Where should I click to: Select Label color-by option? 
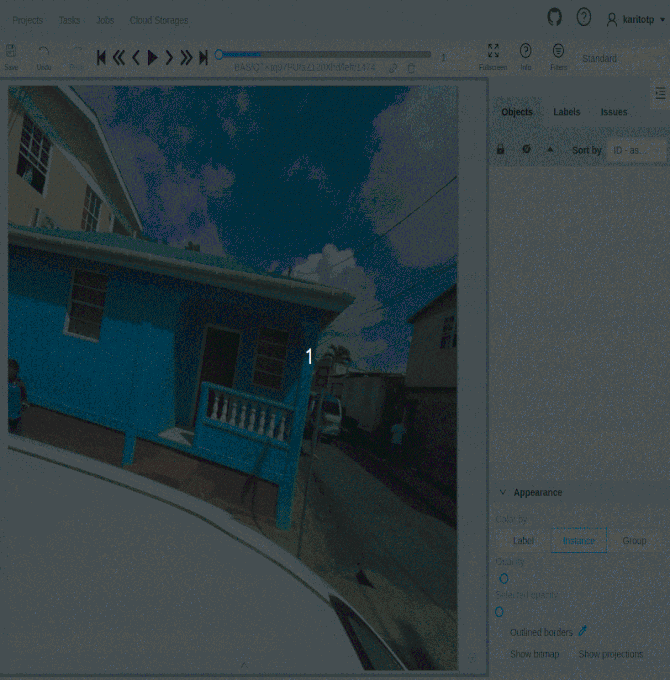tap(523, 540)
